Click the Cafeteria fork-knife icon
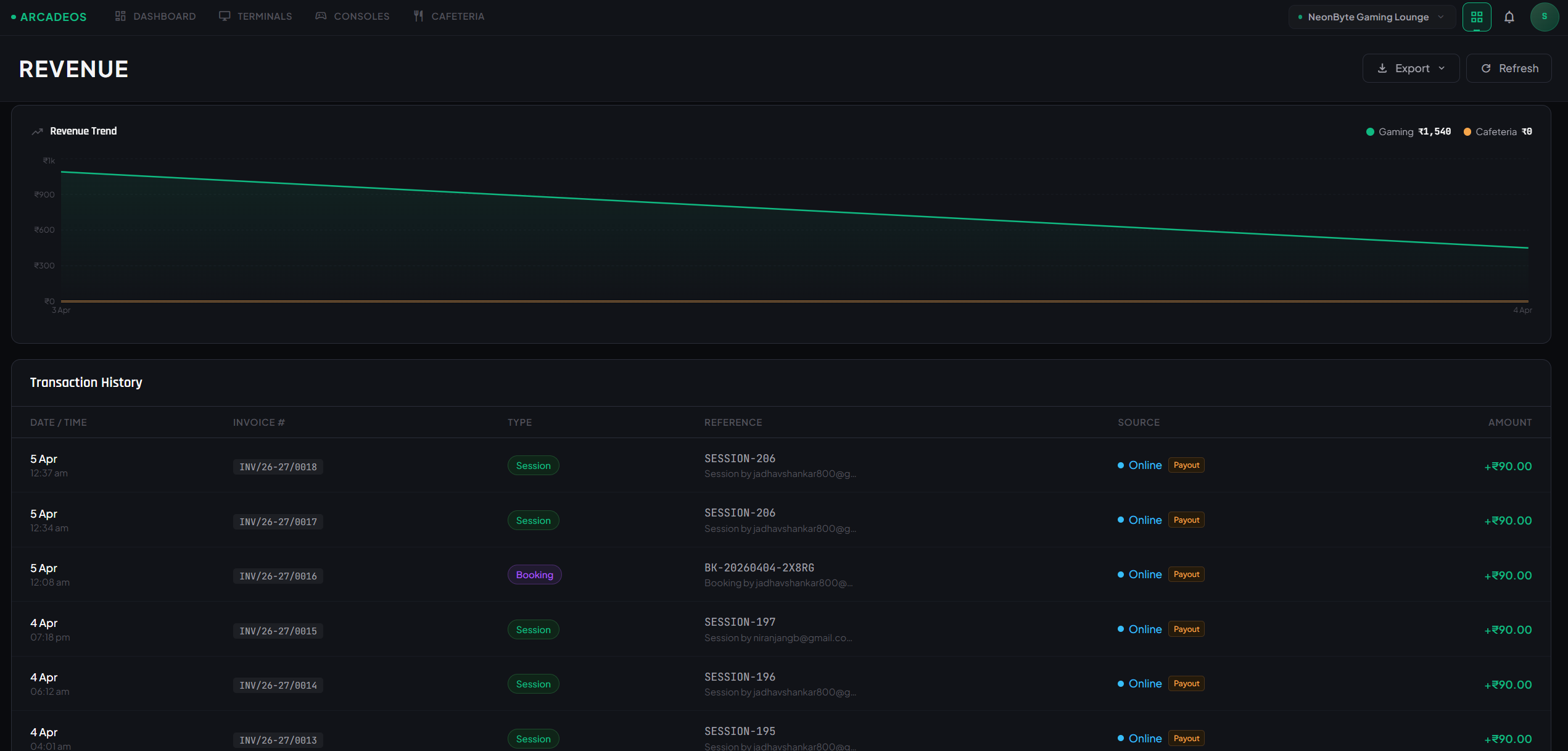The image size is (1568, 751). (x=418, y=16)
